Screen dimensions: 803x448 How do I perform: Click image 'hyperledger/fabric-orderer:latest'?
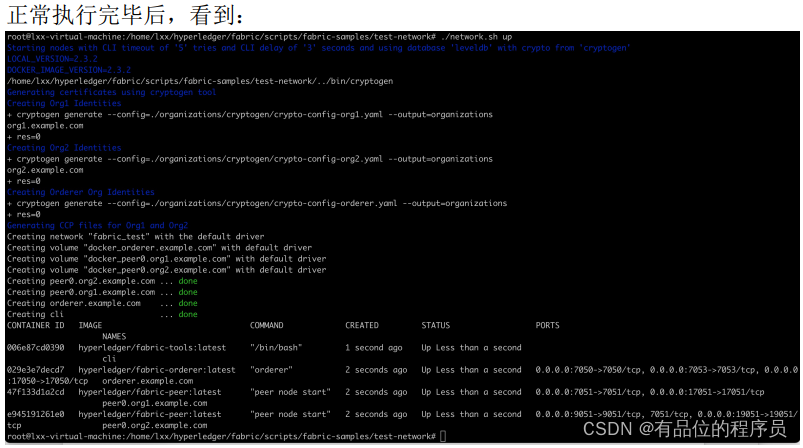tap(157, 370)
